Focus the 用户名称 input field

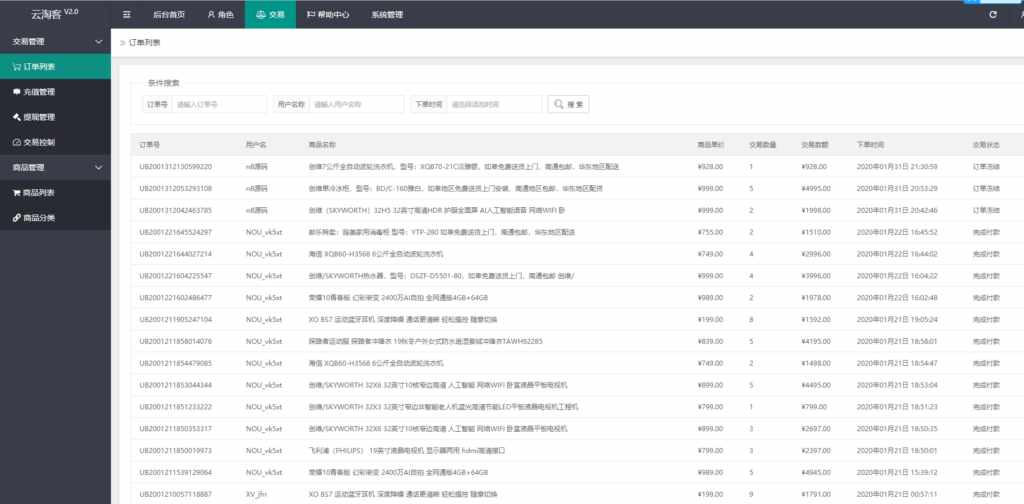tap(356, 104)
